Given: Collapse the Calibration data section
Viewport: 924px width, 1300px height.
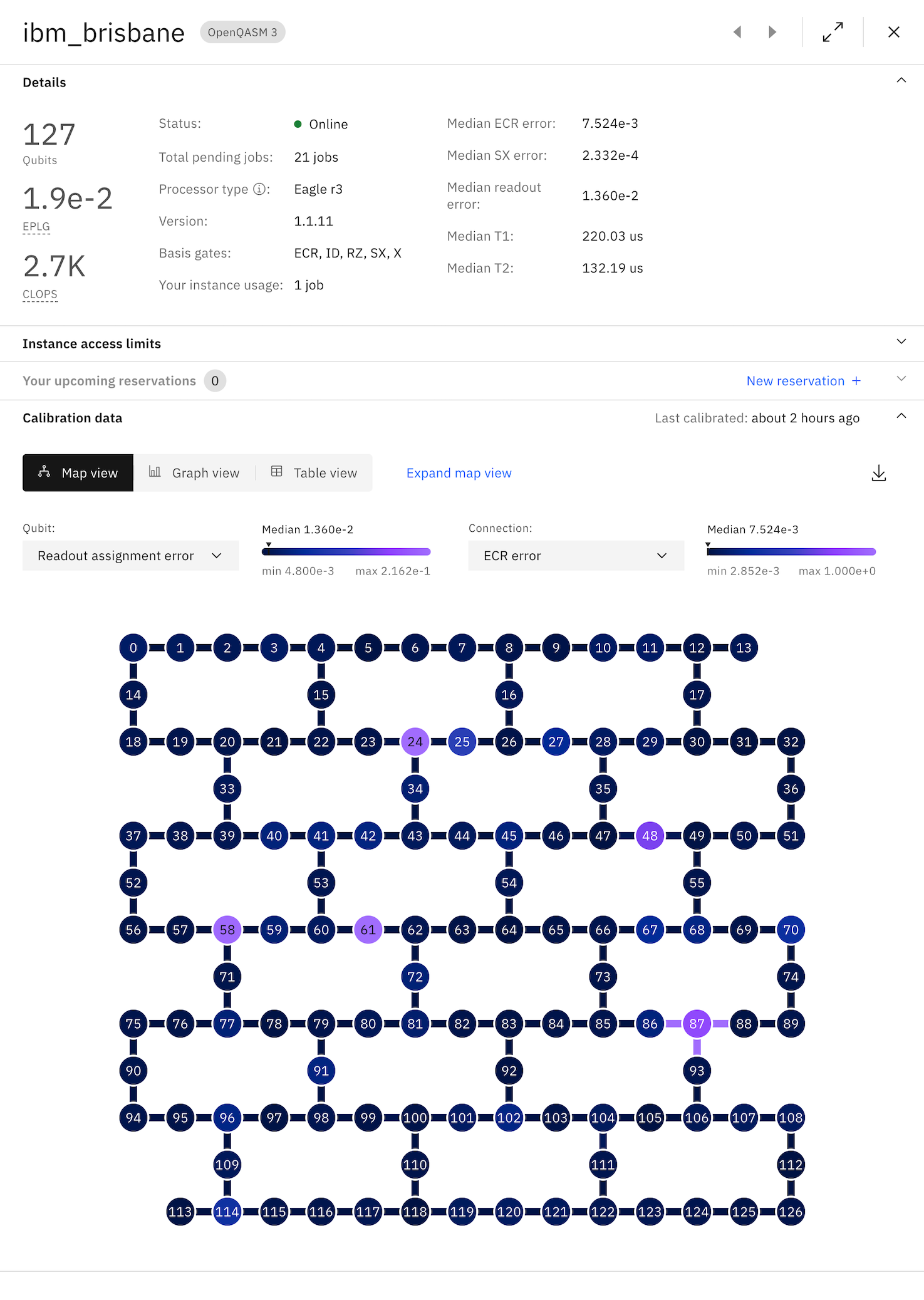Looking at the screenshot, I should pos(901,416).
